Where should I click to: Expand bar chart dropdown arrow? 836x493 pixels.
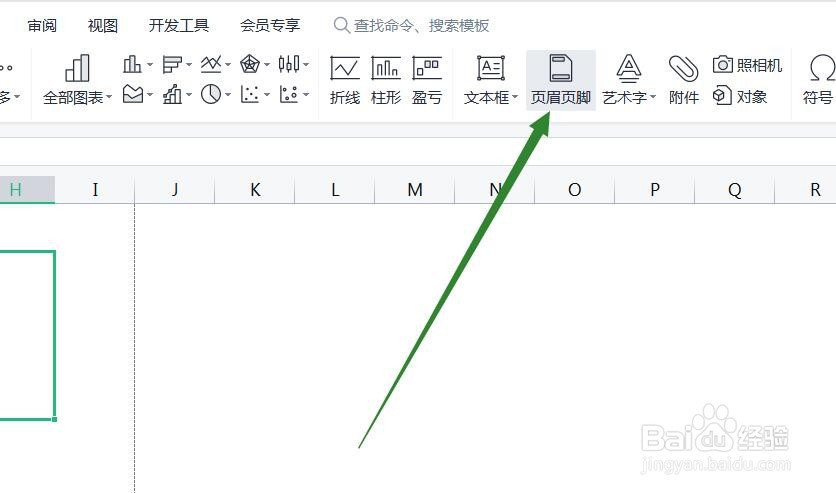[189, 65]
